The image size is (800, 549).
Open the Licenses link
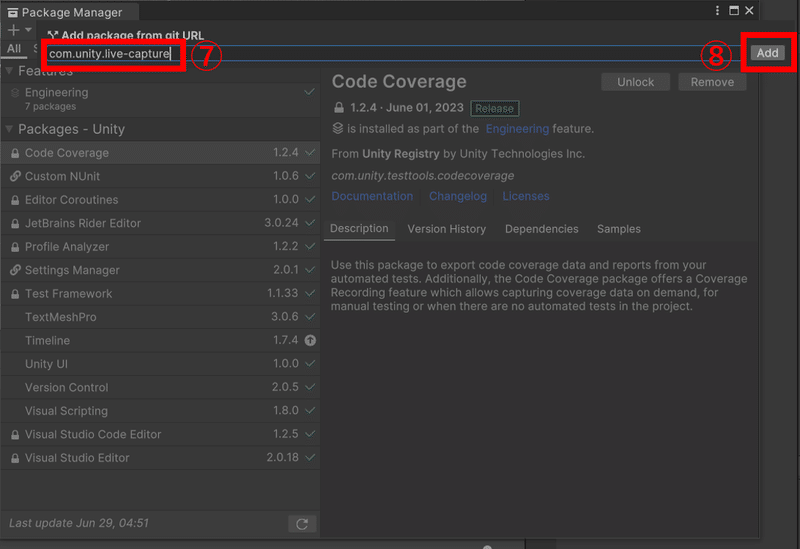526,196
